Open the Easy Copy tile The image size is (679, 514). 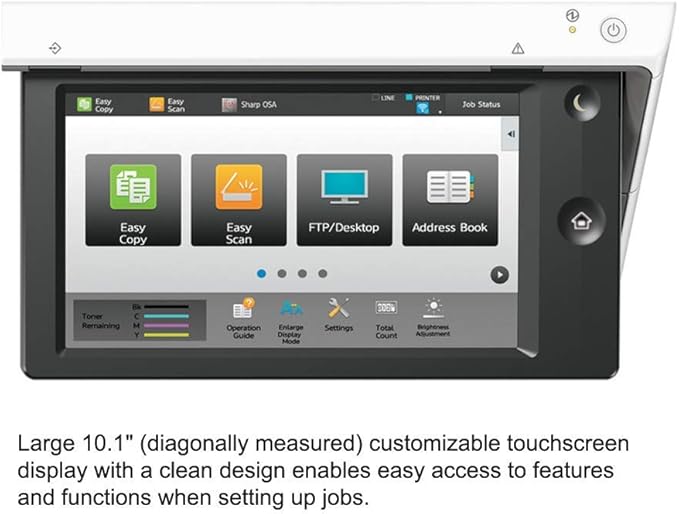(133, 200)
